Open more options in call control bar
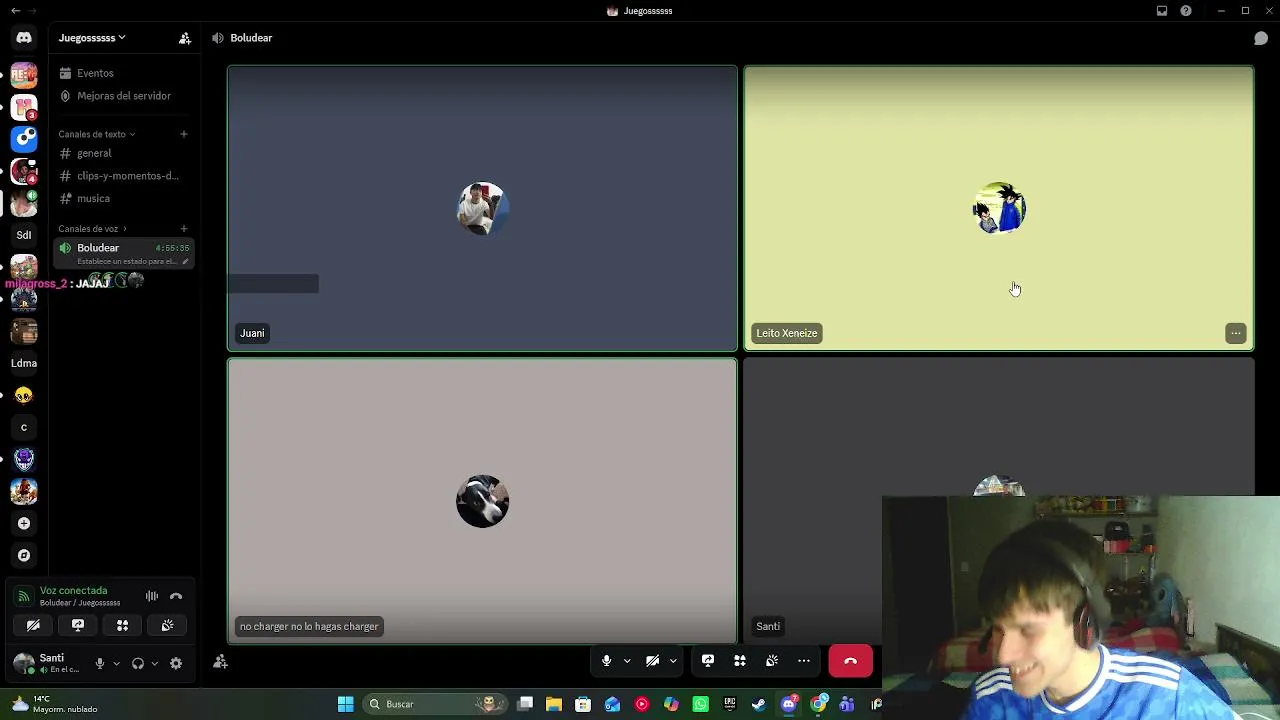Screen dimensions: 1280x720 tap(804, 661)
